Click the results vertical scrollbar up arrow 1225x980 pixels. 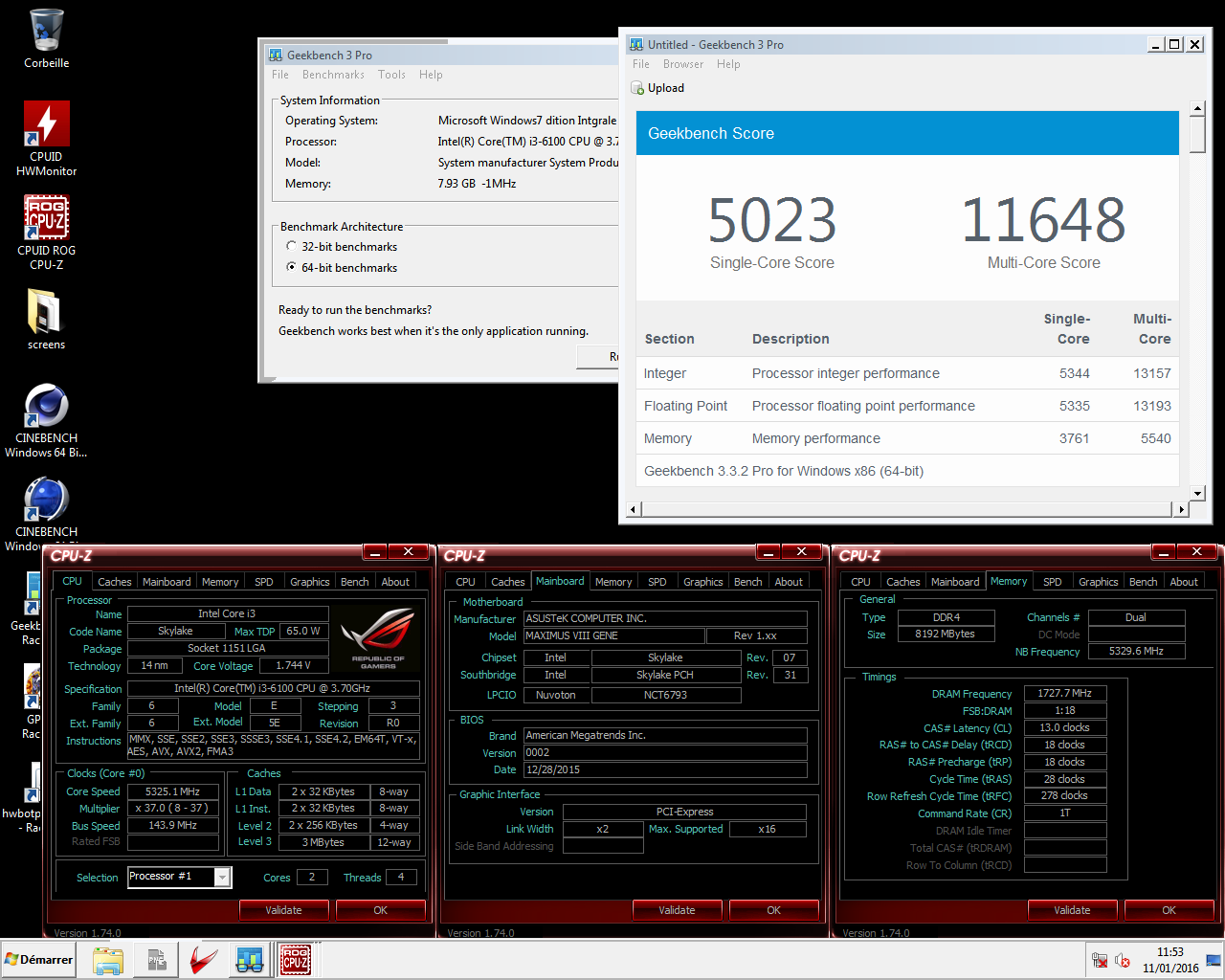click(x=1197, y=108)
